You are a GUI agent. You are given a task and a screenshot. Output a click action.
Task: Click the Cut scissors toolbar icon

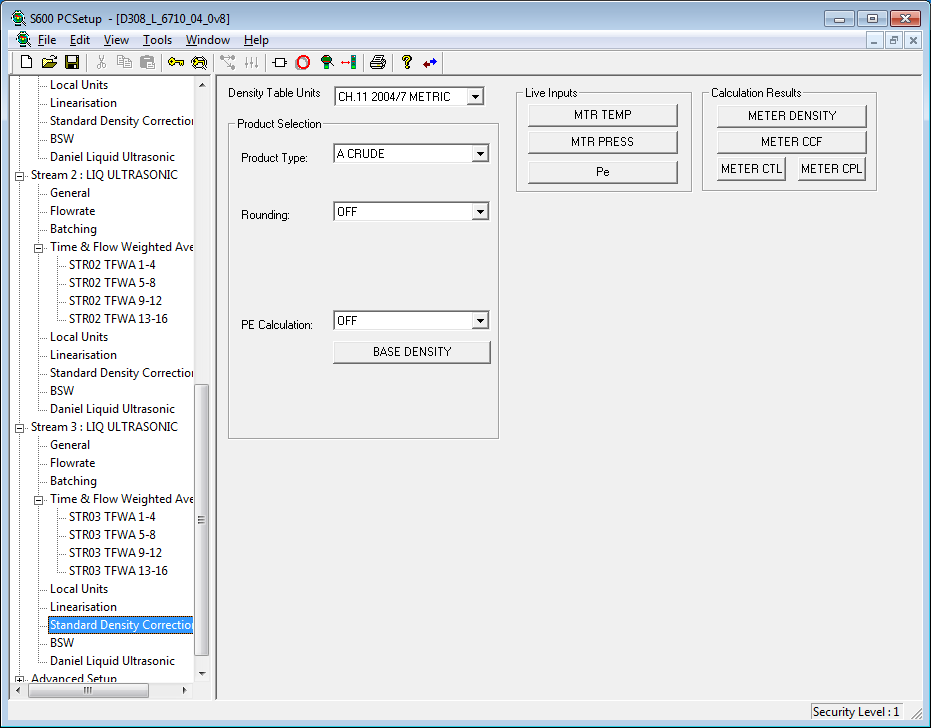[102, 62]
